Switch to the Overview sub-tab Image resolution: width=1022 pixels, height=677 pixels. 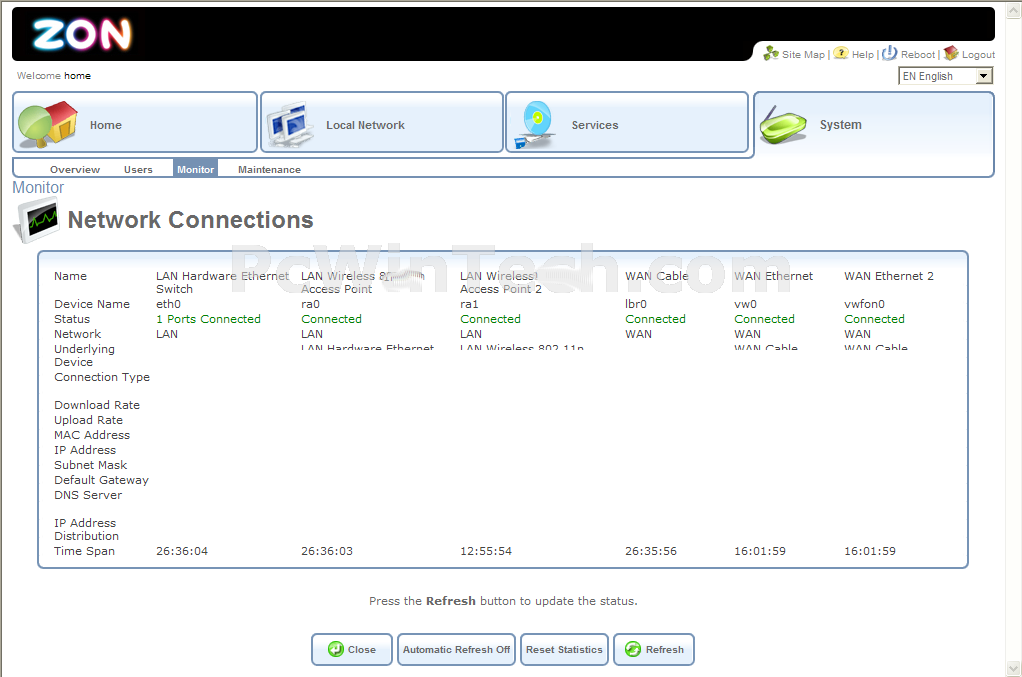pos(75,169)
